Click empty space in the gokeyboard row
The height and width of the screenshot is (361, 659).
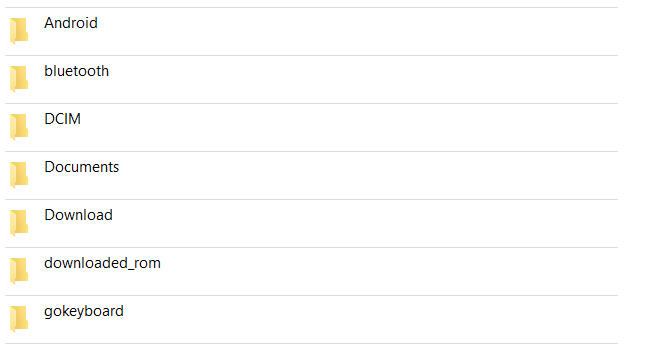point(357,319)
